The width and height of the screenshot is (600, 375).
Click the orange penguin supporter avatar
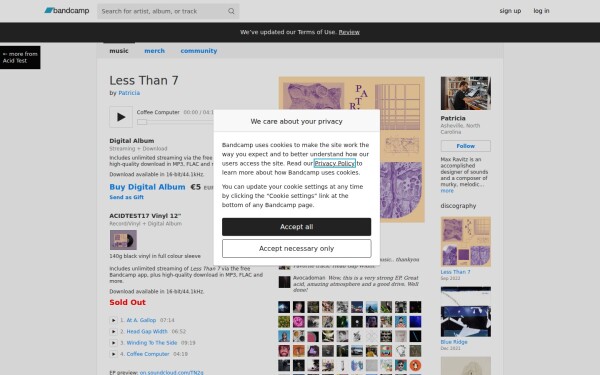pos(415,365)
